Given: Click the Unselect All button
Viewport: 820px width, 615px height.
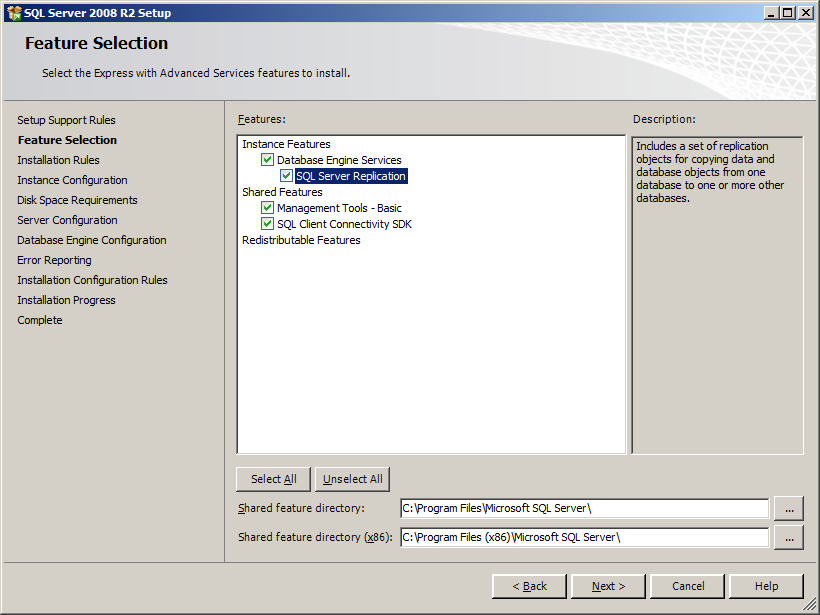Looking at the screenshot, I should point(352,479).
